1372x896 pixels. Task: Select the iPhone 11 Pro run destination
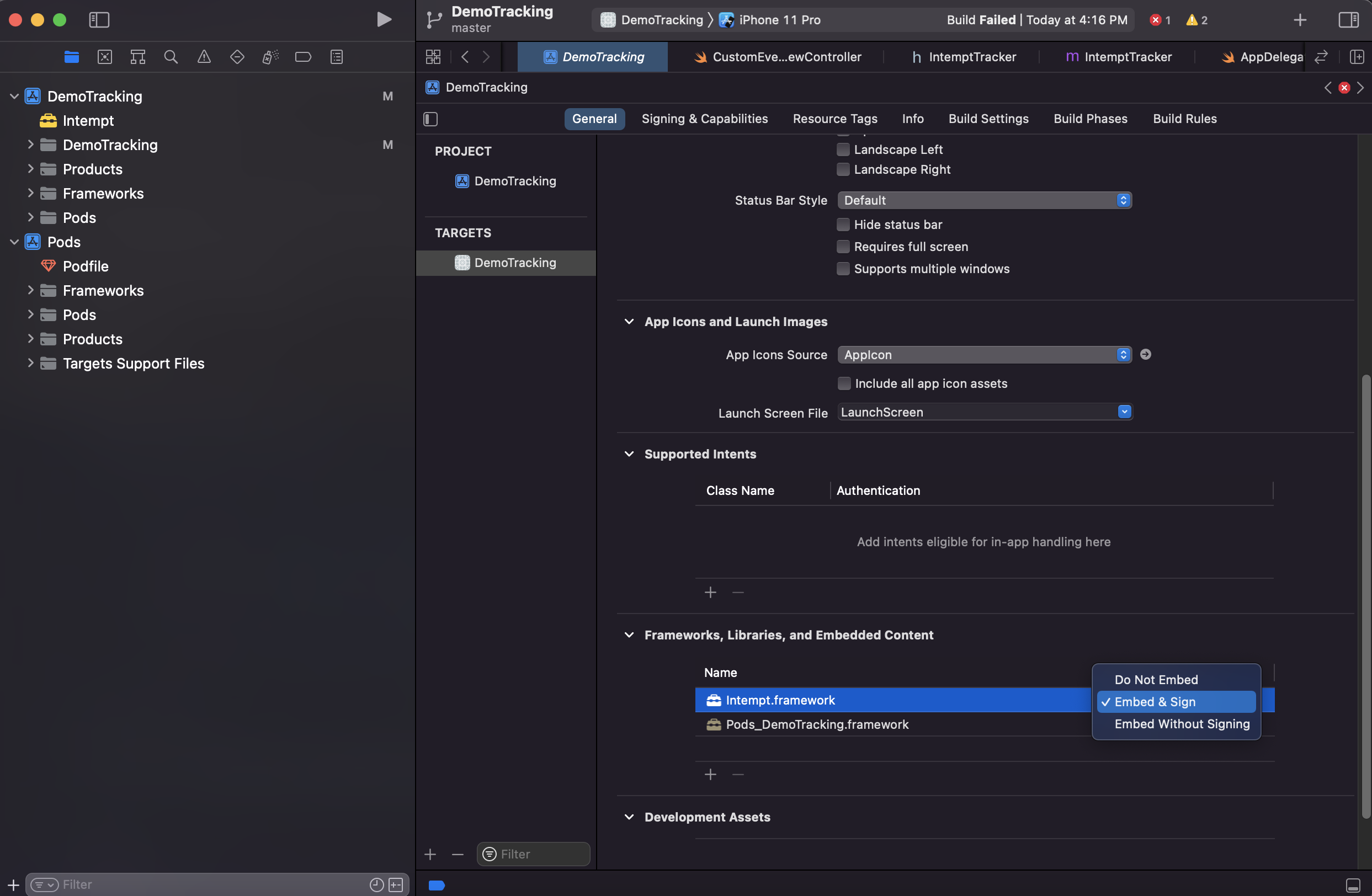tap(770, 20)
